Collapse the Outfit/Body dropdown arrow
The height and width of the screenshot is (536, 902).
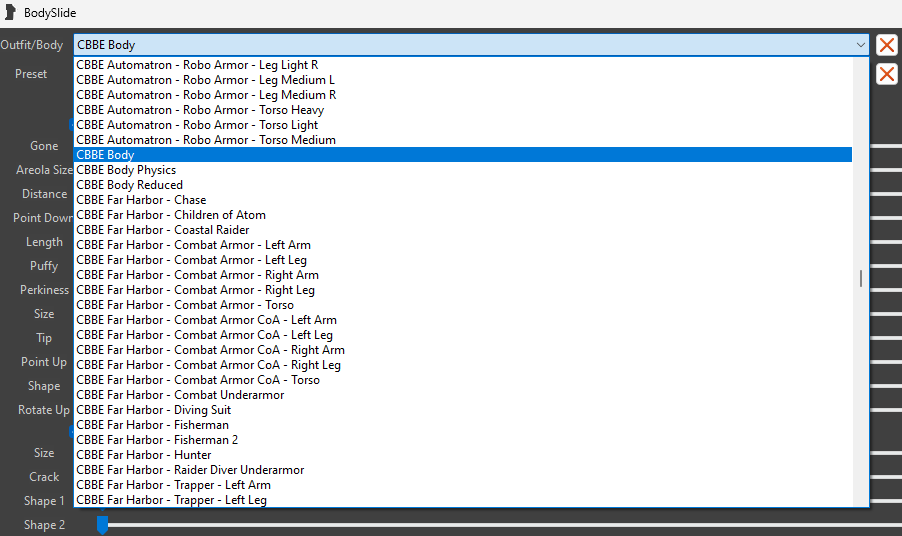860,45
